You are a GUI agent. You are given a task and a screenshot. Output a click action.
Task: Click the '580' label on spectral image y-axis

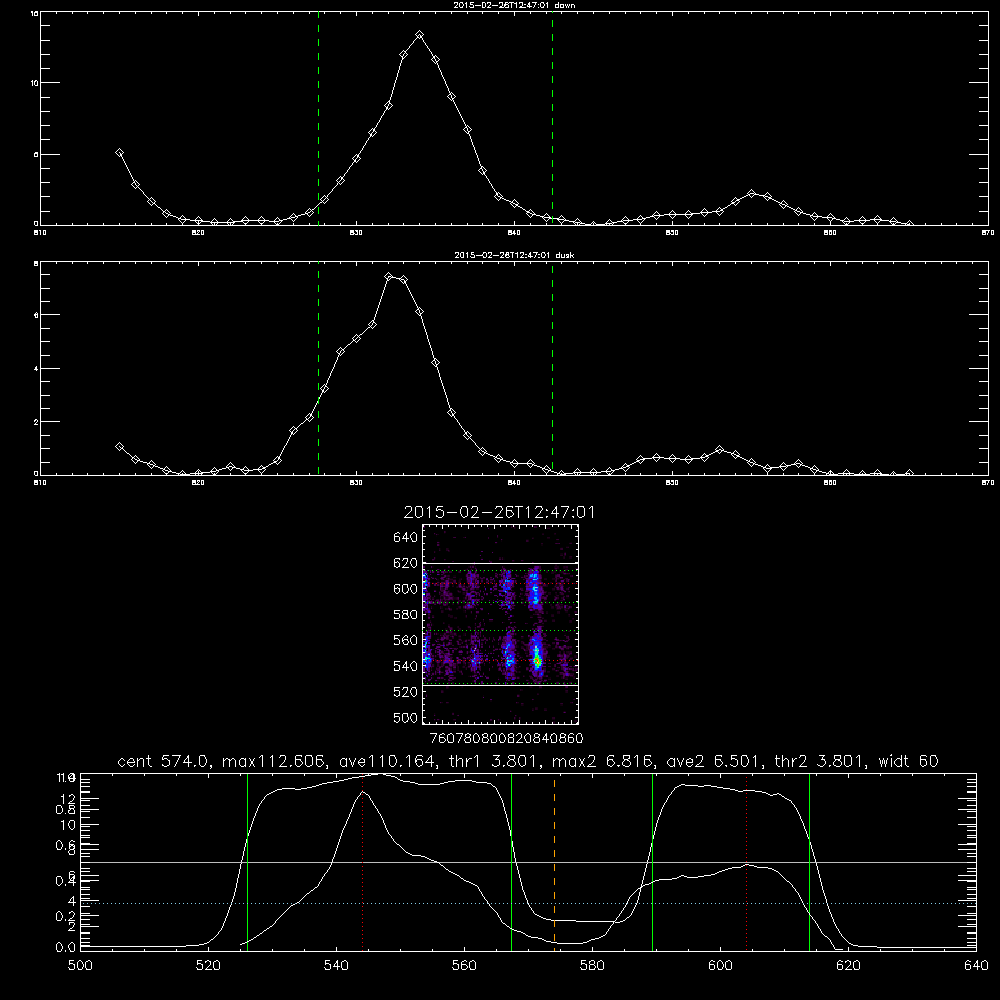coord(405,615)
